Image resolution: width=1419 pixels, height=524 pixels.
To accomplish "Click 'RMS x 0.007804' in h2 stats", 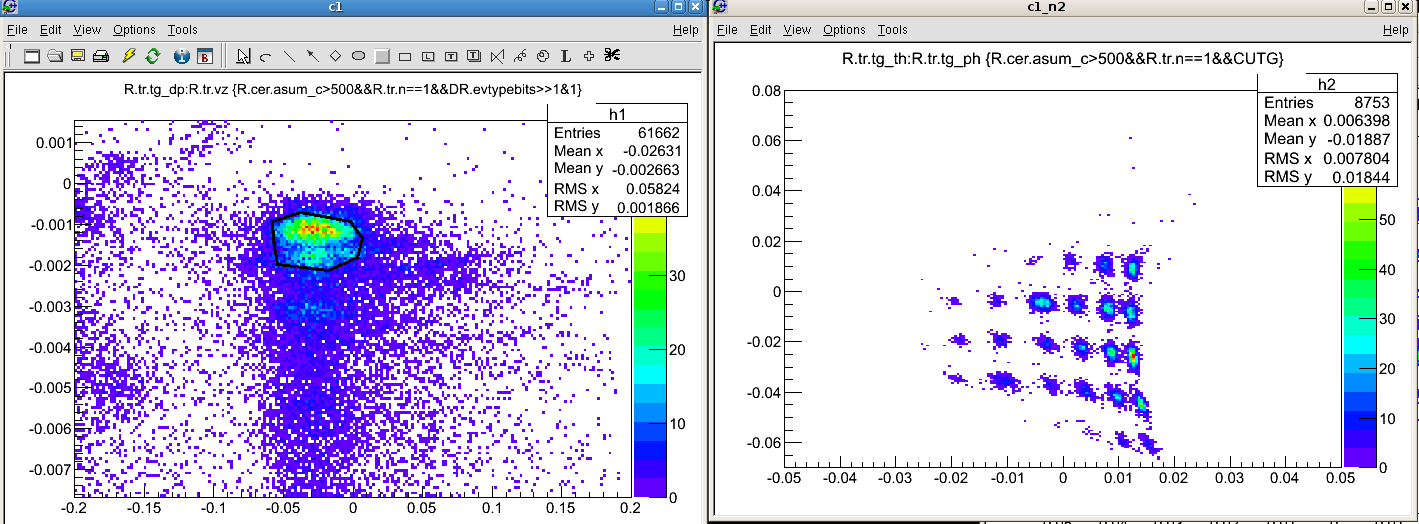I will (x=1327, y=158).
